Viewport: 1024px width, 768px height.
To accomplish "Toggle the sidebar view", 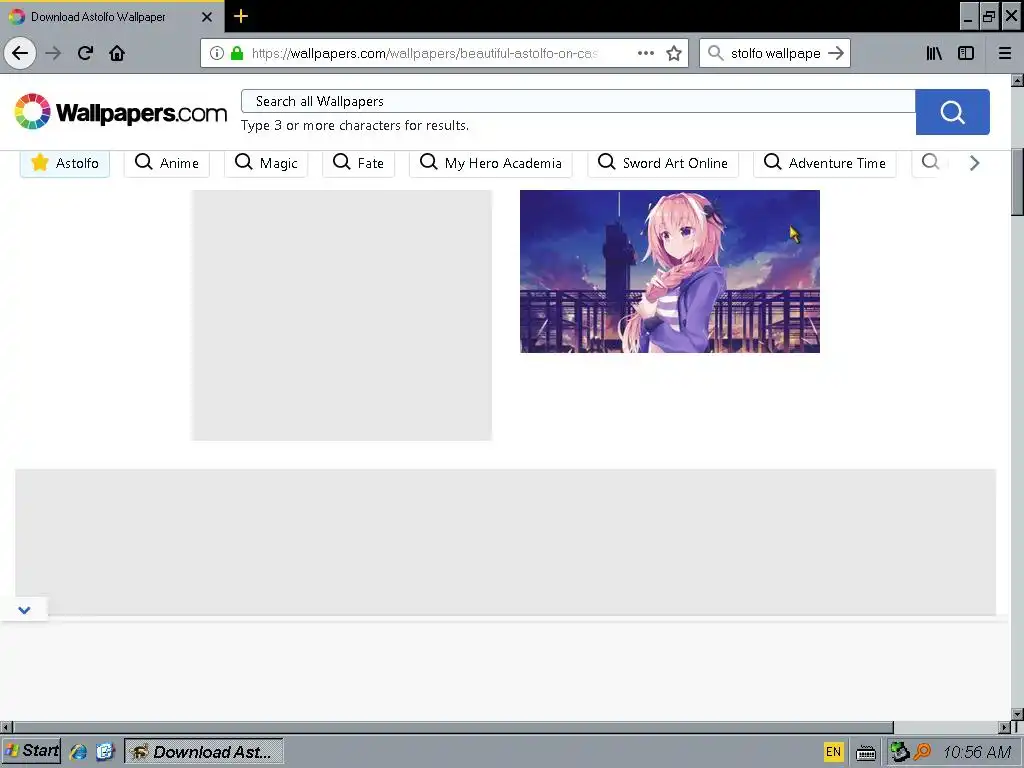I will click(966, 53).
